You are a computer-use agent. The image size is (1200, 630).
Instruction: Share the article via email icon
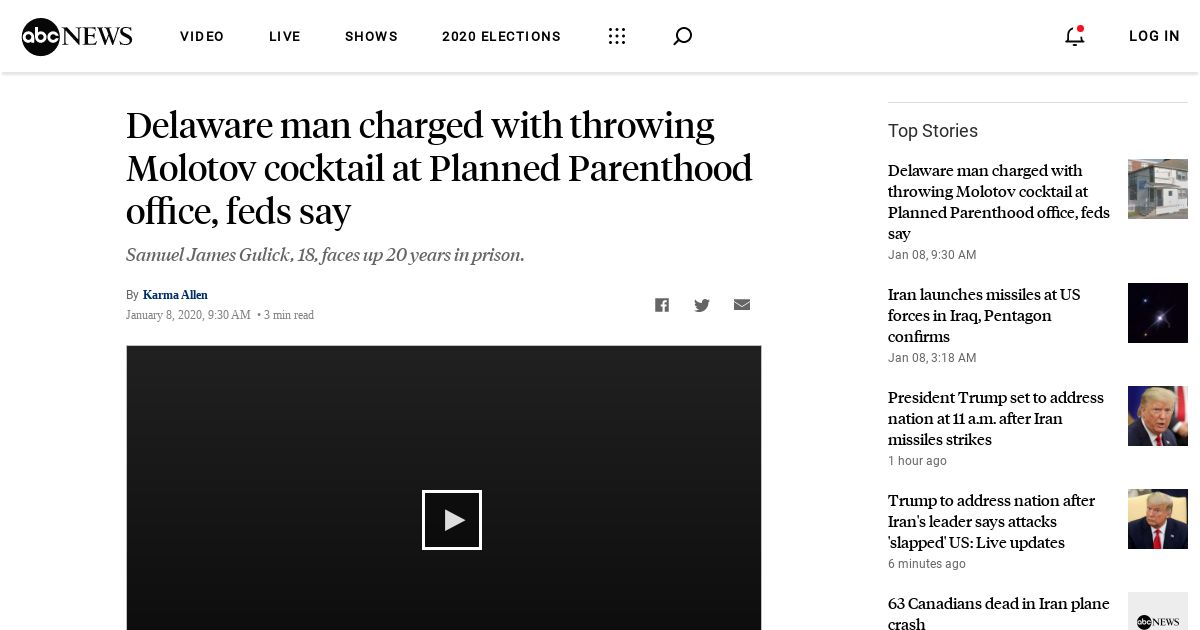[x=742, y=305]
